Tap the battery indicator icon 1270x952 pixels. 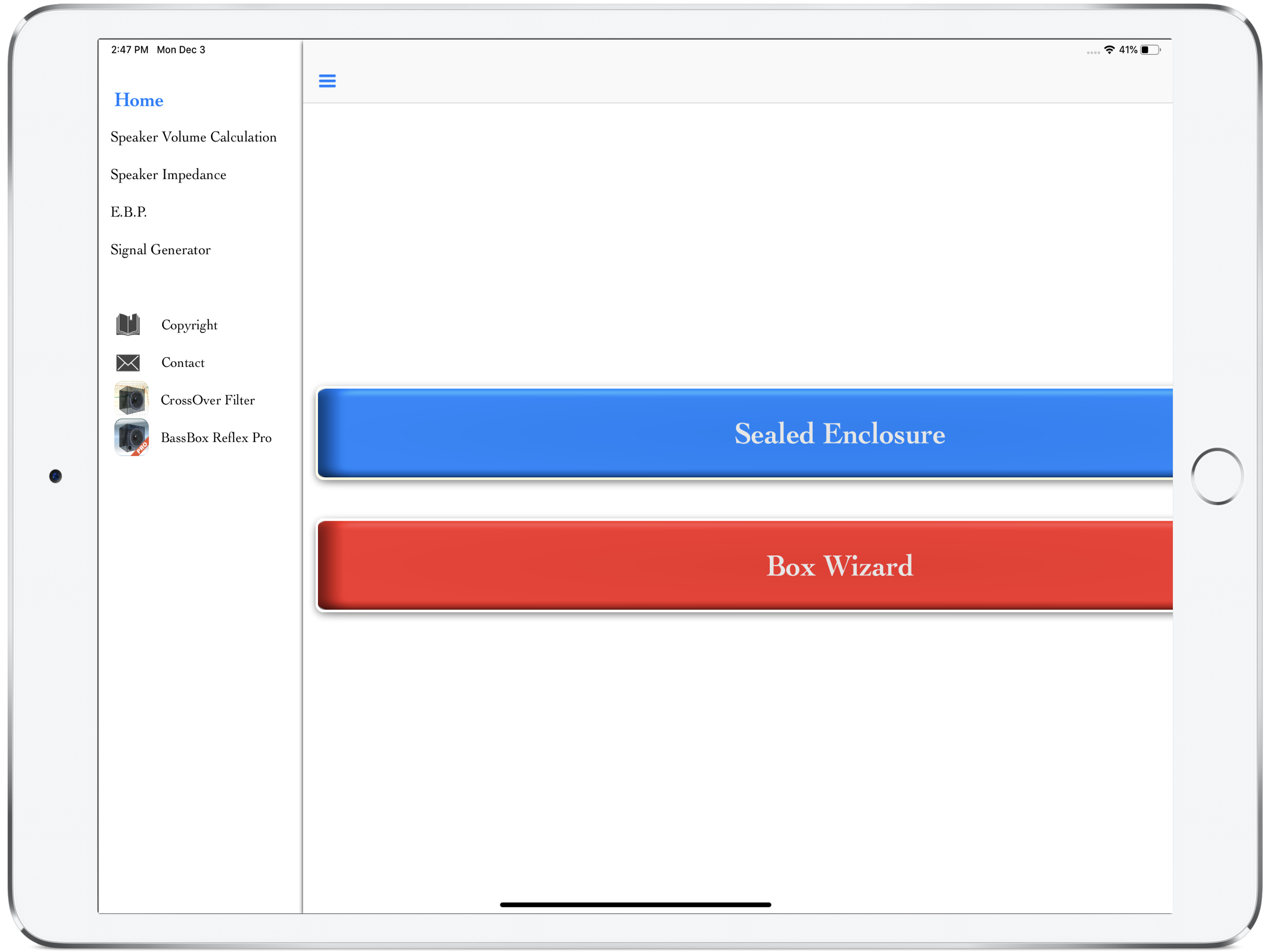1150,50
